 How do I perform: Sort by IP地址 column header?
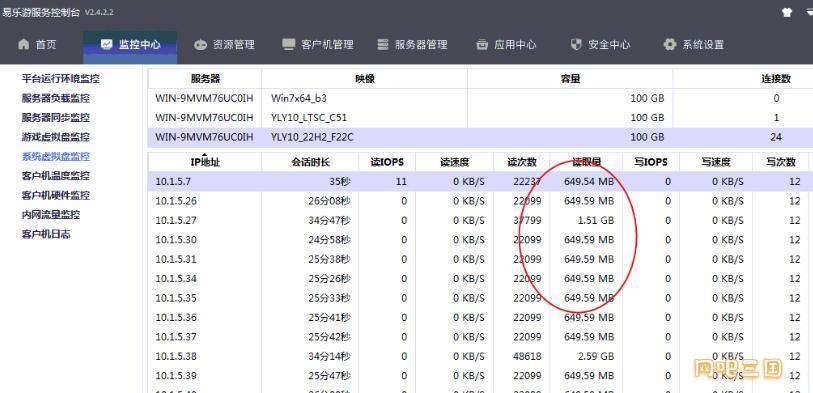pos(205,162)
